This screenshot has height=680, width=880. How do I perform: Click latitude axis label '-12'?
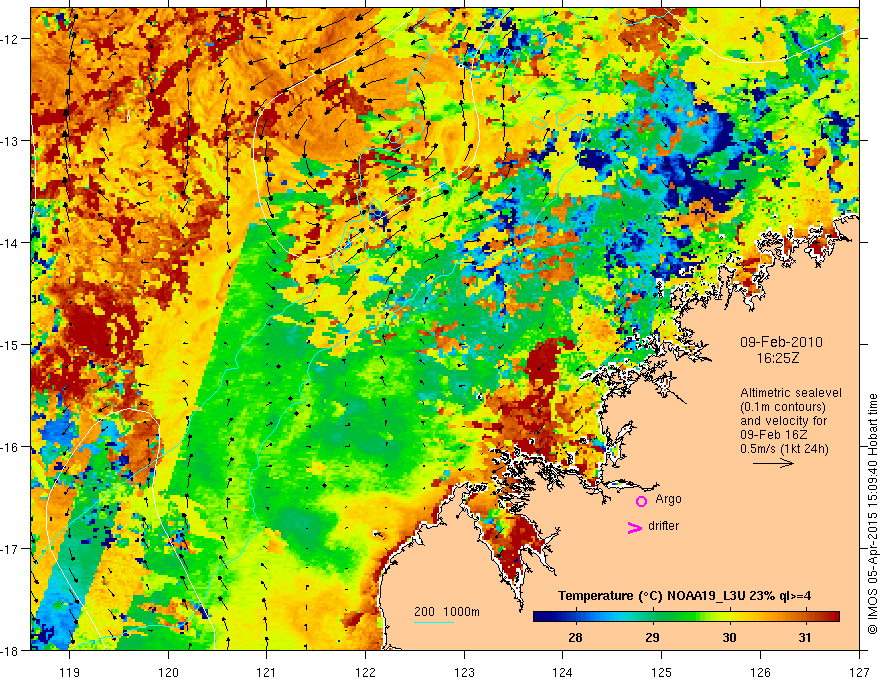[10, 39]
